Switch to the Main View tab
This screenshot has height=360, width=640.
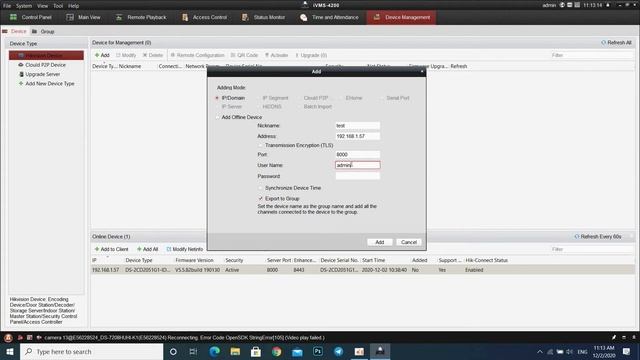coord(83,17)
